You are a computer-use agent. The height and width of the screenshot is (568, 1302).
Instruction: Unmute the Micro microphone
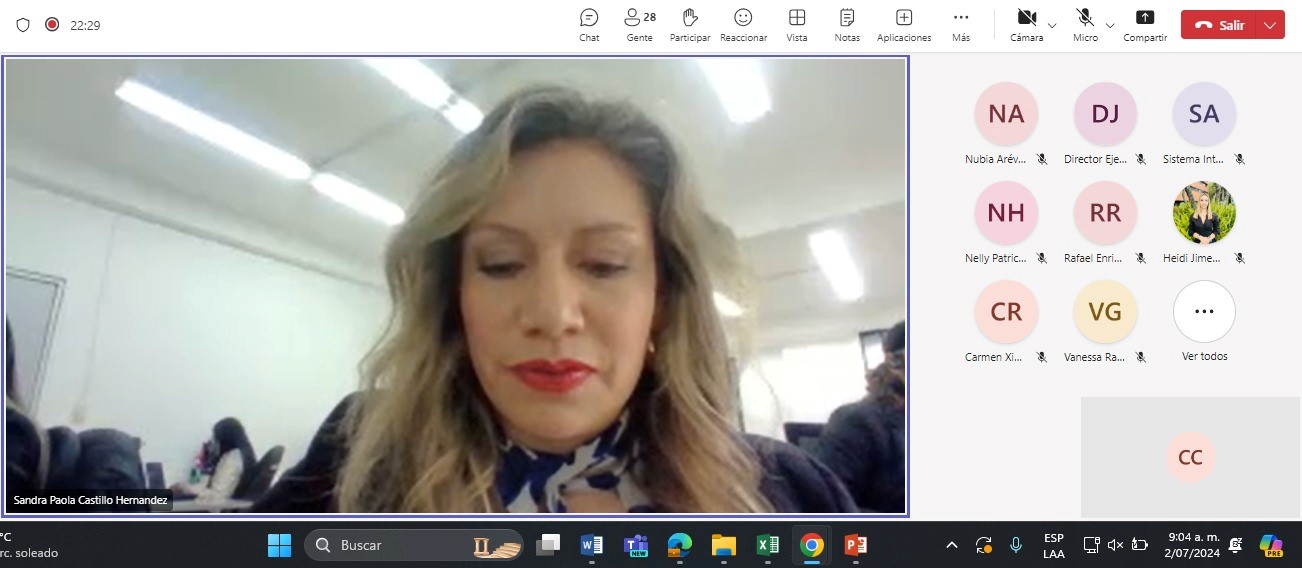pos(1085,24)
